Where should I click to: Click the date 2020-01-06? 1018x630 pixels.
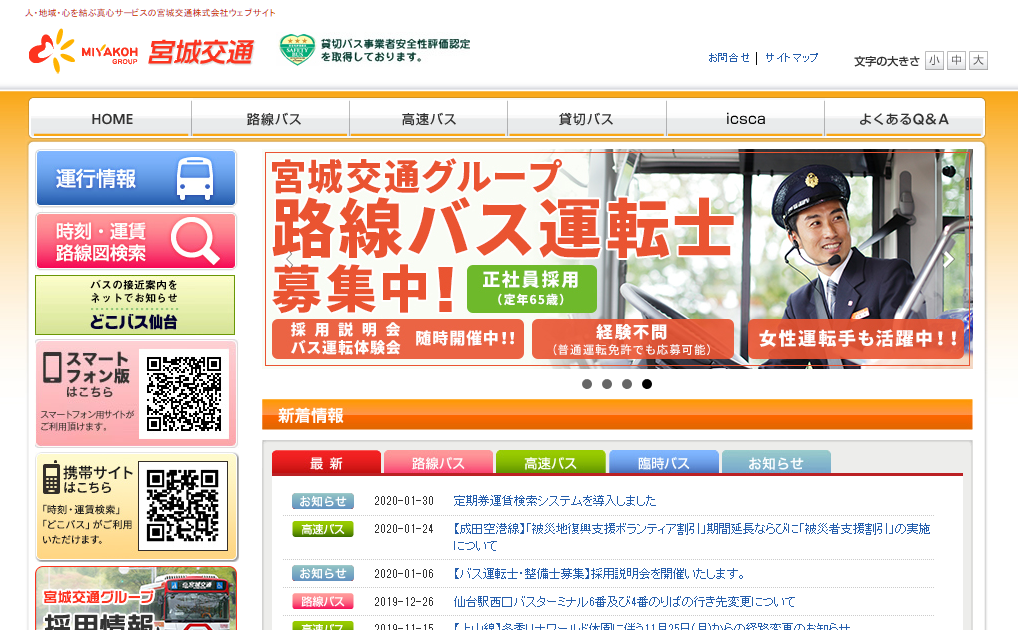pyautogui.click(x=404, y=573)
